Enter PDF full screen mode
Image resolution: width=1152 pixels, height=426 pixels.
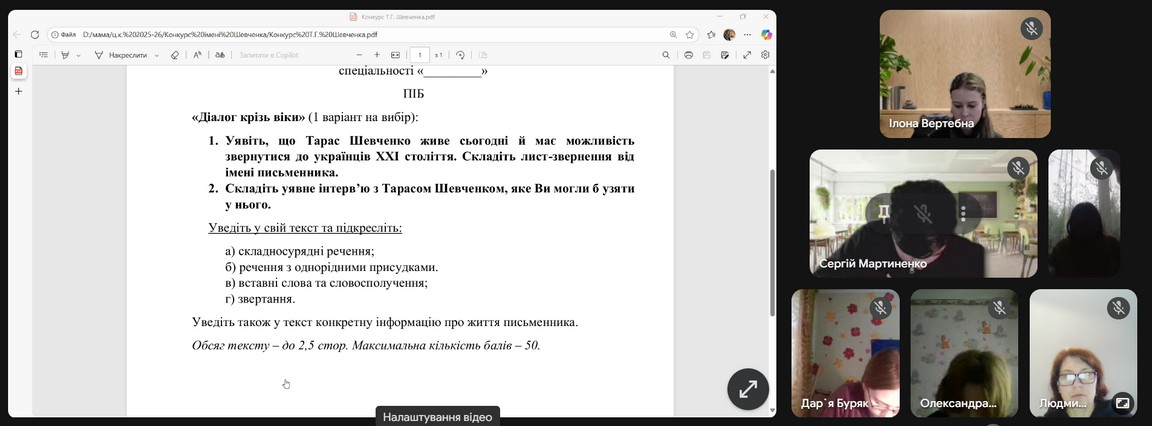coord(746,55)
